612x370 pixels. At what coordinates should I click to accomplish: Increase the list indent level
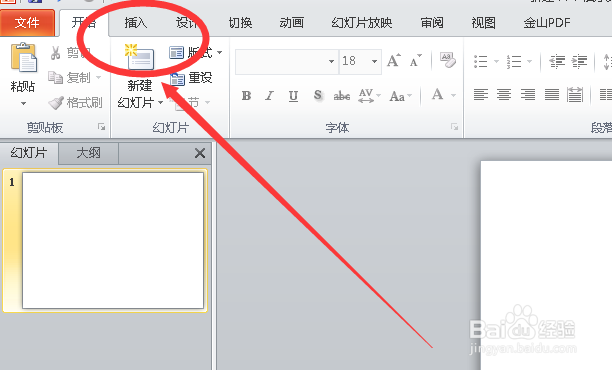[579, 61]
